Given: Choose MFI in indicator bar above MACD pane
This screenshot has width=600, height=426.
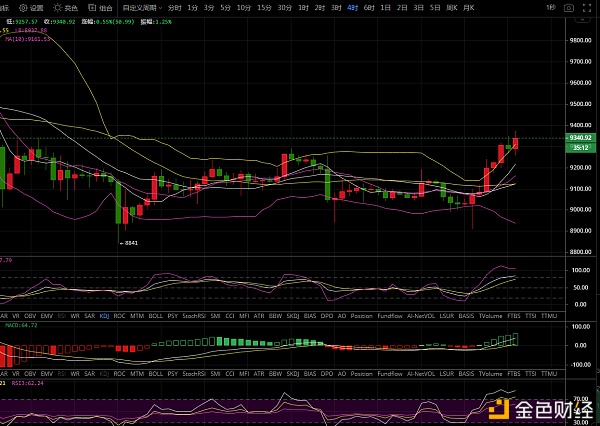Looking at the screenshot, I should point(244,316).
